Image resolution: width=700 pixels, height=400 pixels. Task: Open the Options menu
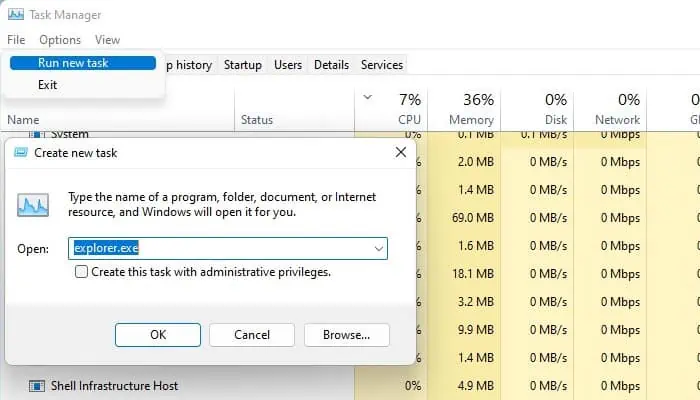click(x=60, y=40)
